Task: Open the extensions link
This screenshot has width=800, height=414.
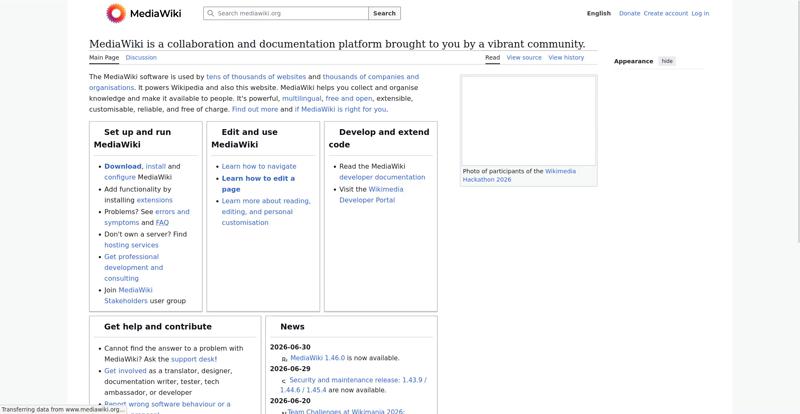Action: click(x=155, y=200)
